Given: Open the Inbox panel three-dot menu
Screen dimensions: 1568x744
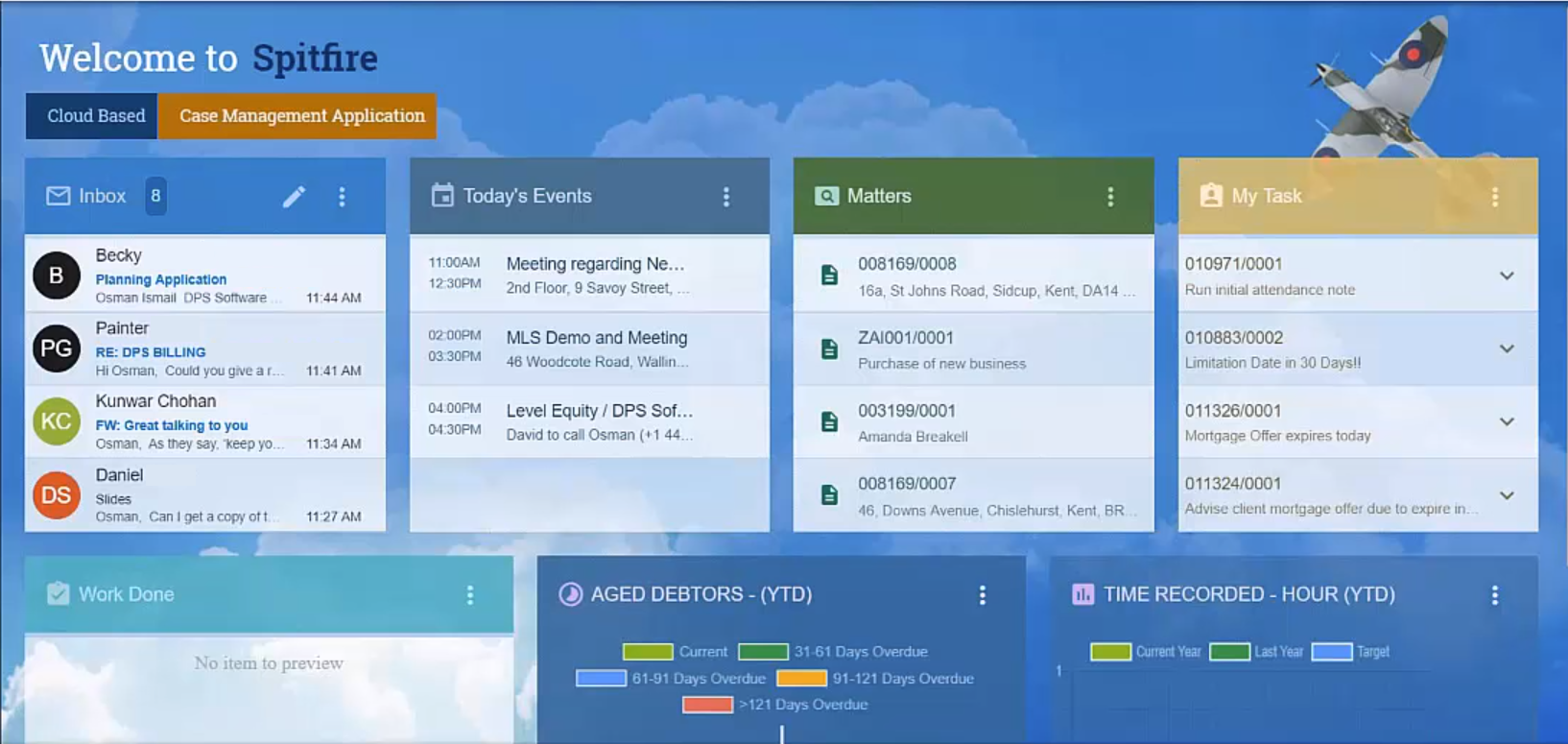Looking at the screenshot, I should (342, 197).
